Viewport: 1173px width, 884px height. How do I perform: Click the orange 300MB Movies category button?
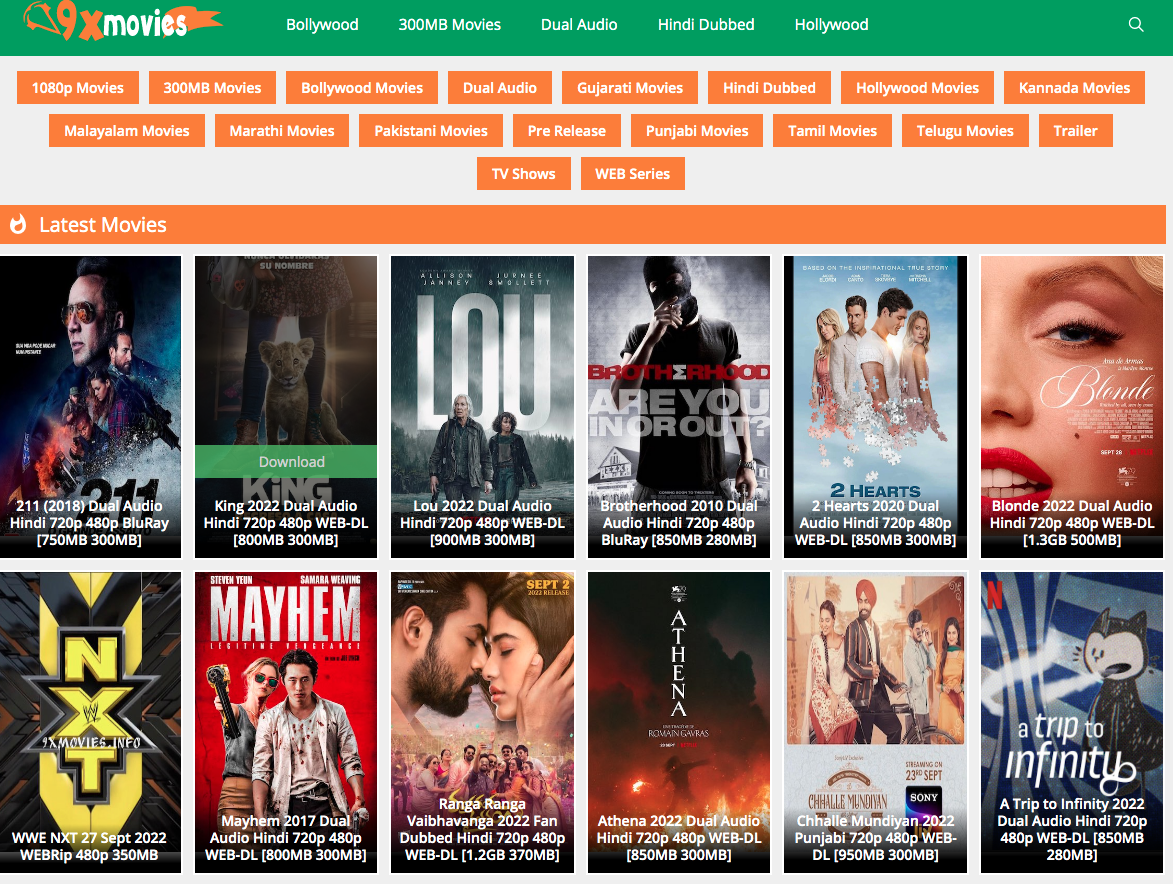pyautogui.click(x=212, y=88)
